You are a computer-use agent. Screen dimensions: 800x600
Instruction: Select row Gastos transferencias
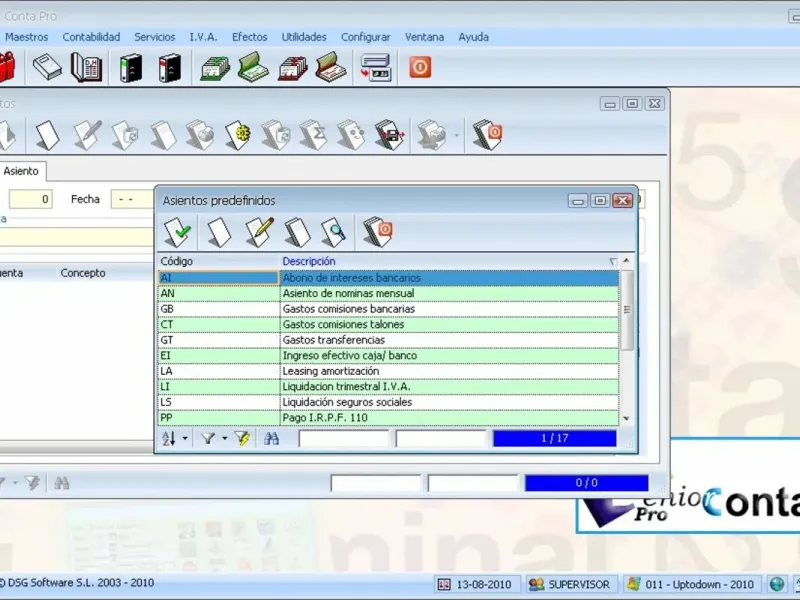pyautogui.click(x=388, y=340)
